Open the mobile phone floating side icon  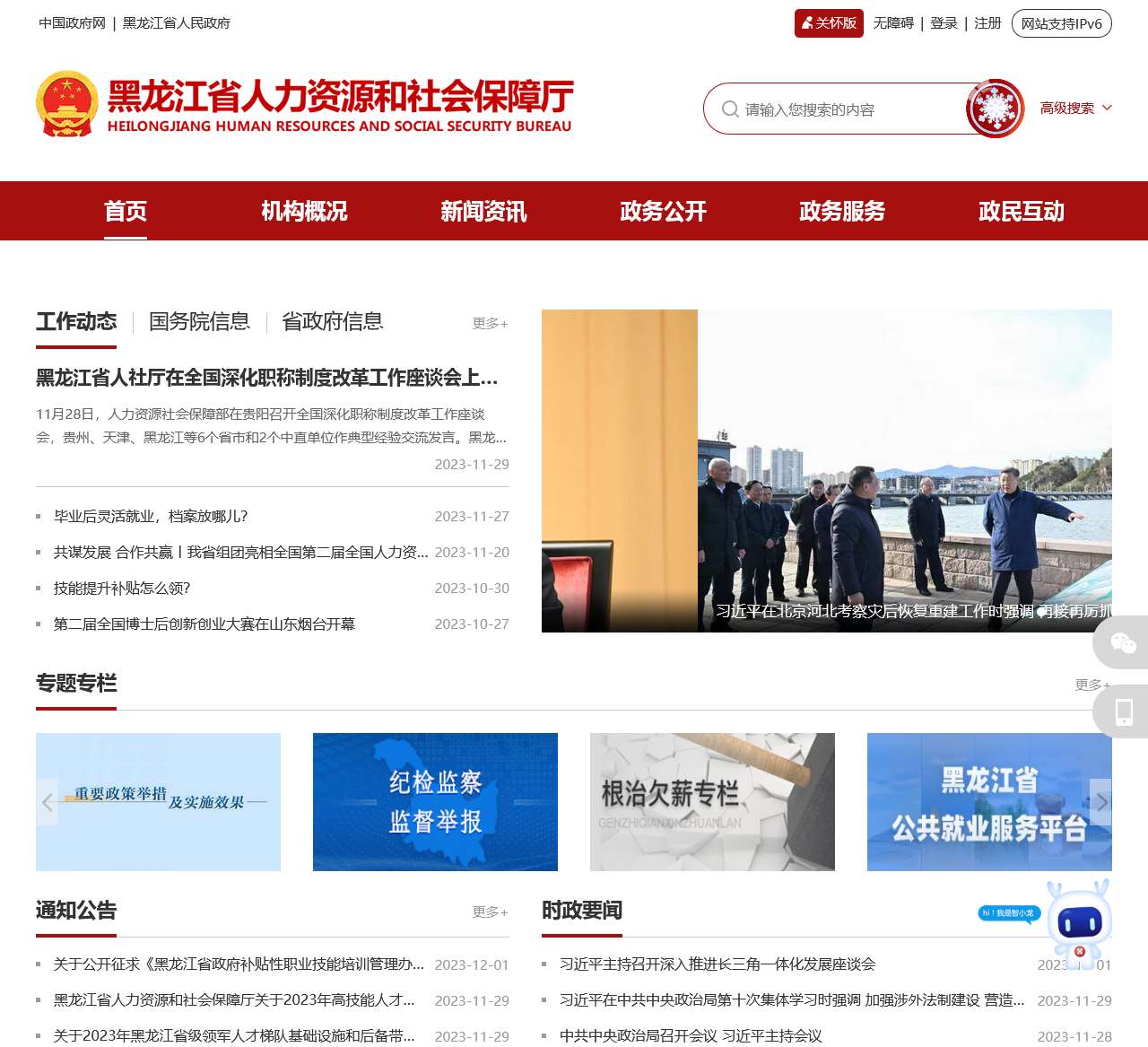(x=1122, y=711)
